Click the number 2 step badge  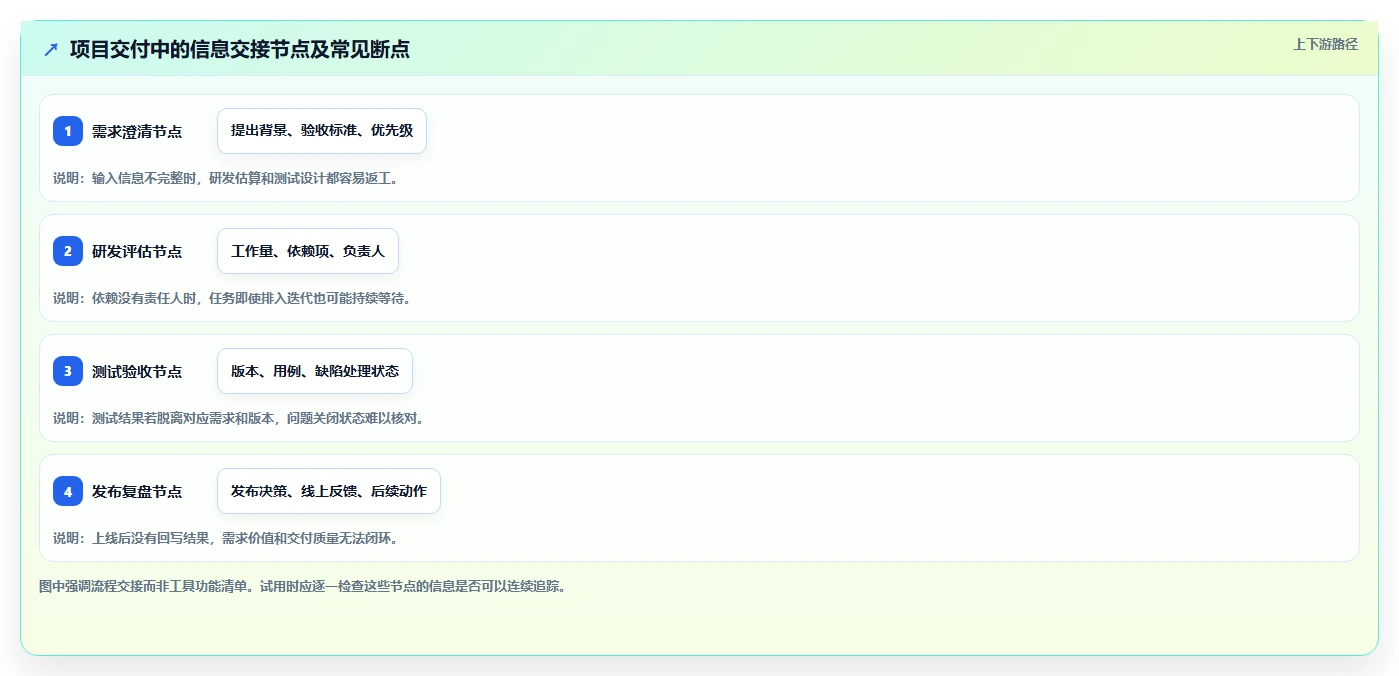pyautogui.click(x=68, y=251)
